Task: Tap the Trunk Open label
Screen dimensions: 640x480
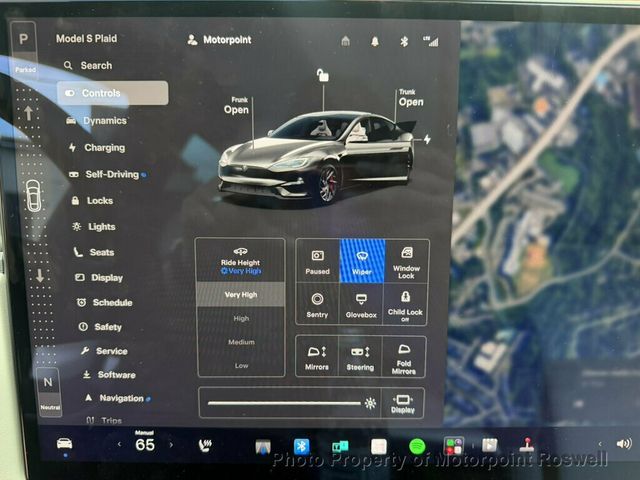Action: [x=411, y=98]
